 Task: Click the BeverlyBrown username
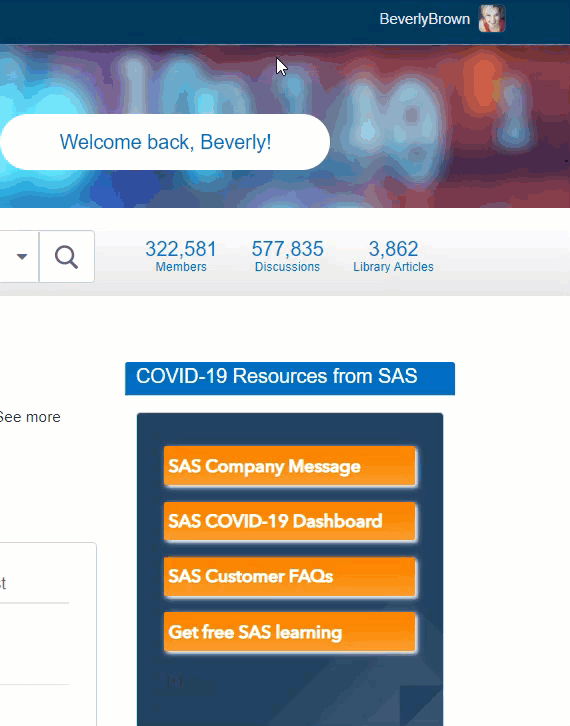[425, 19]
